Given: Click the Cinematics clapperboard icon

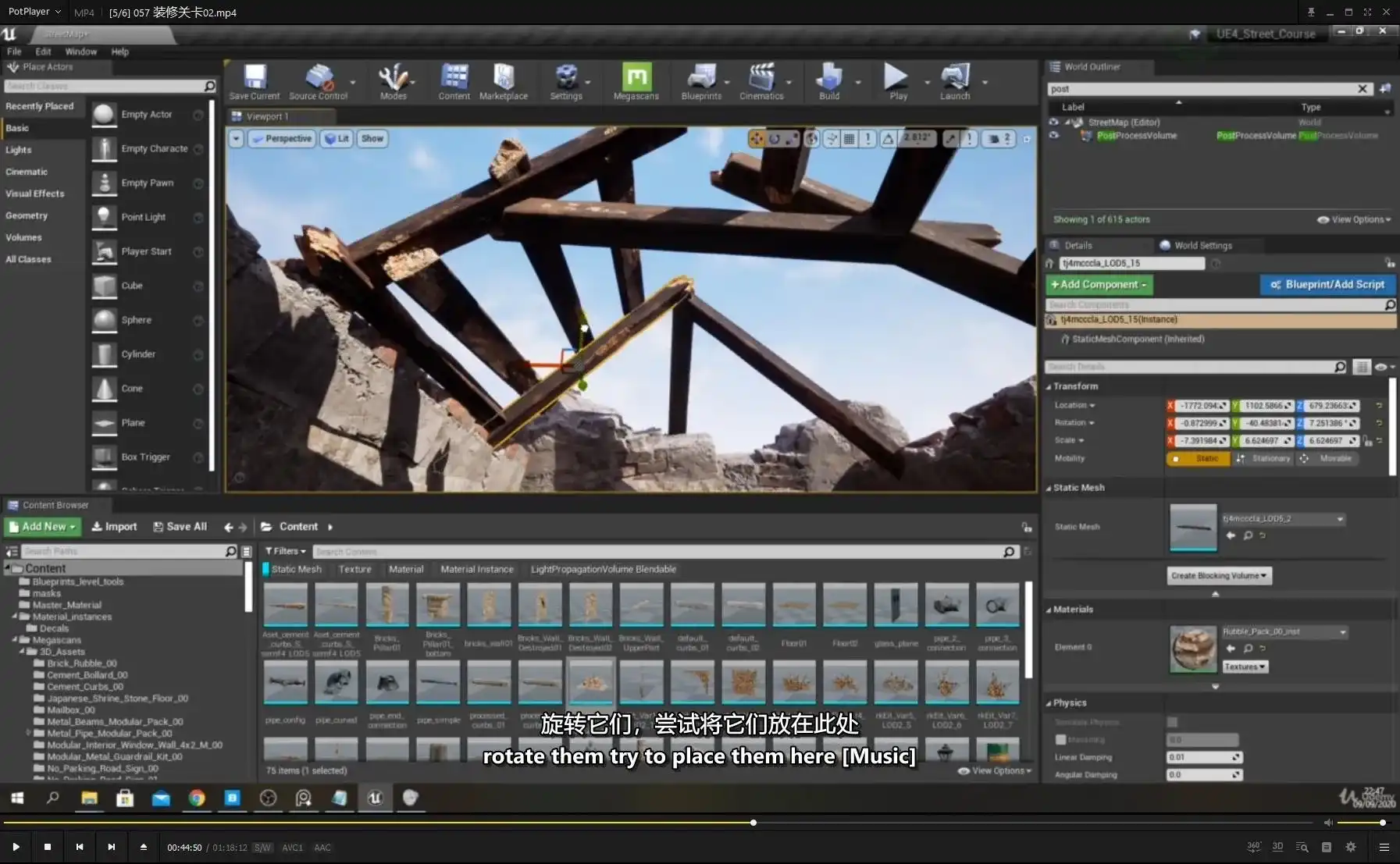Looking at the screenshot, I should (761, 77).
